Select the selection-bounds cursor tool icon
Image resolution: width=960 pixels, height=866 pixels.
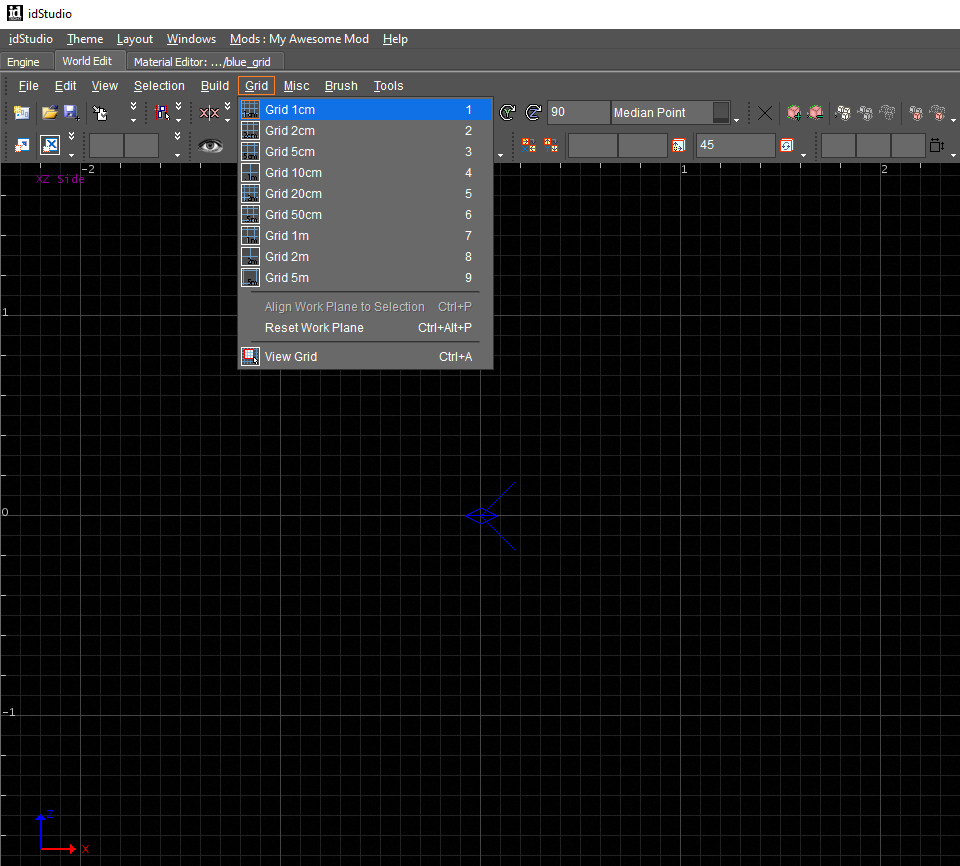[x=162, y=113]
